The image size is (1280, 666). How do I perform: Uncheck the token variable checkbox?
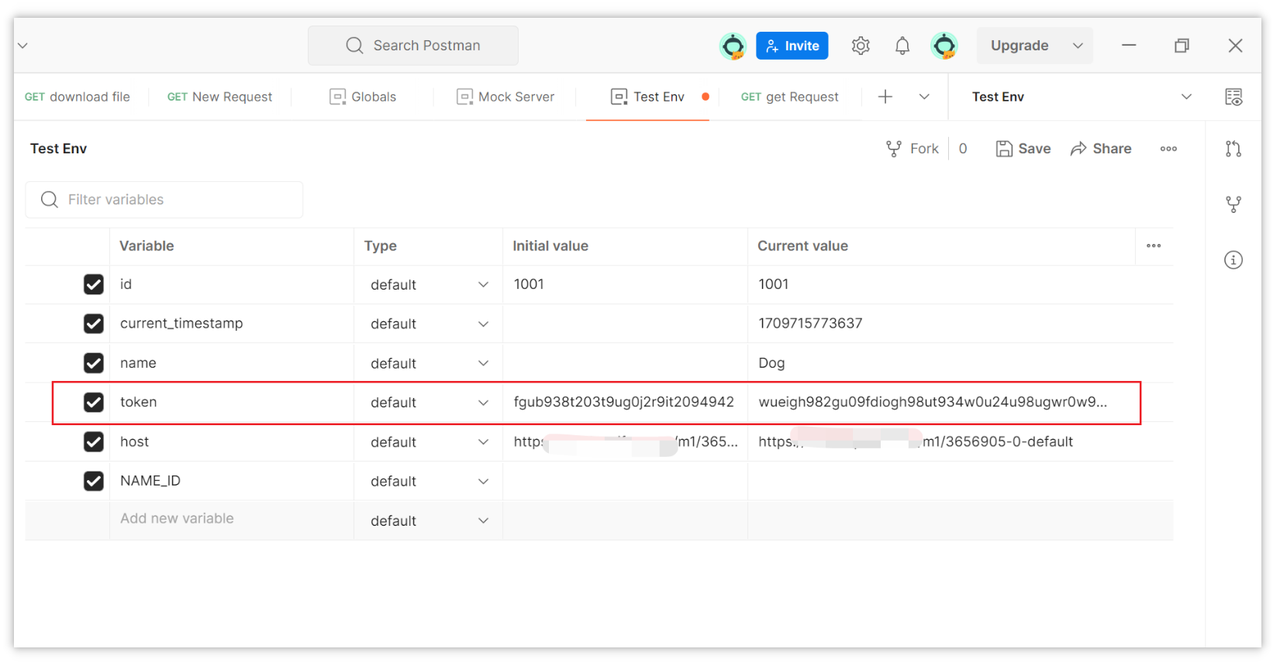[94, 402]
